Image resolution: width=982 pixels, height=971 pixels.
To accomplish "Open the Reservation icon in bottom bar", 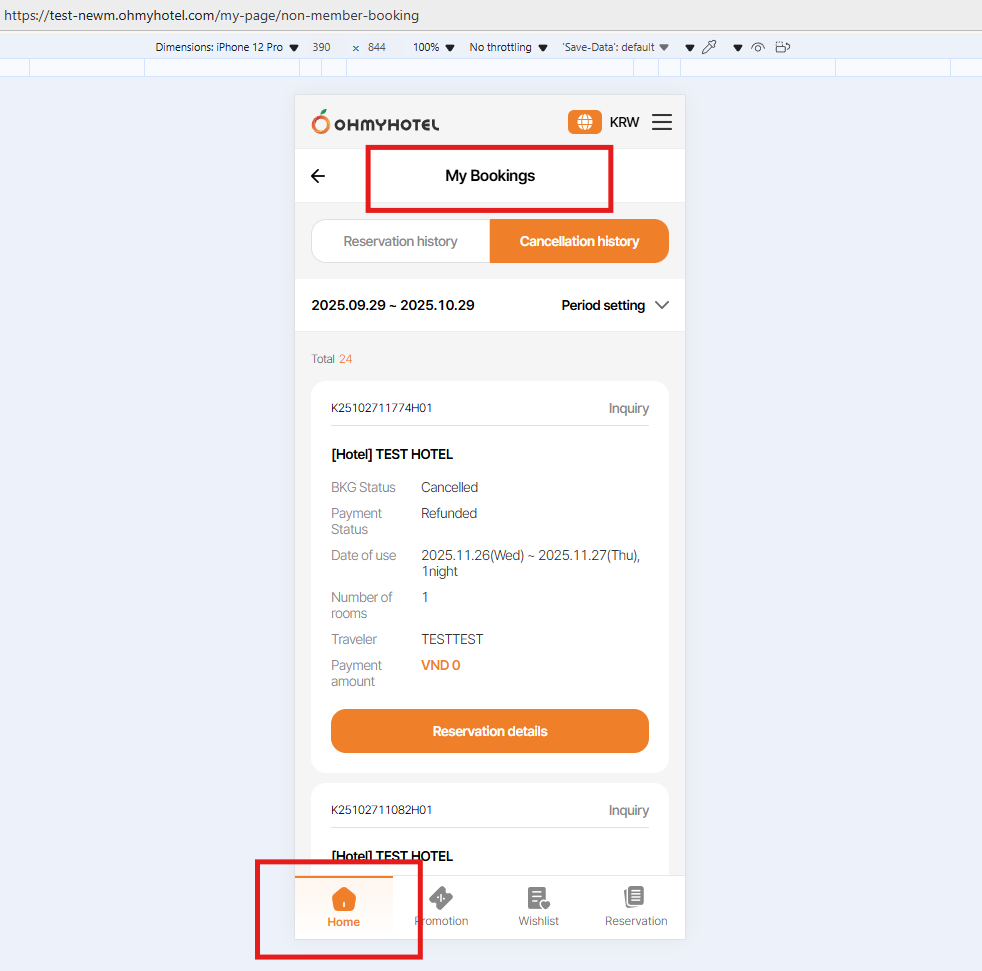I will (x=635, y=897).
